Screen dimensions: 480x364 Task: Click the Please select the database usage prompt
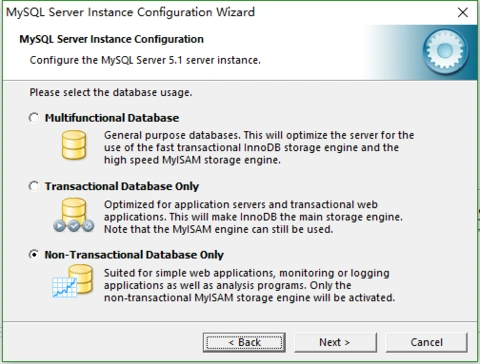[x=111, y=92]
